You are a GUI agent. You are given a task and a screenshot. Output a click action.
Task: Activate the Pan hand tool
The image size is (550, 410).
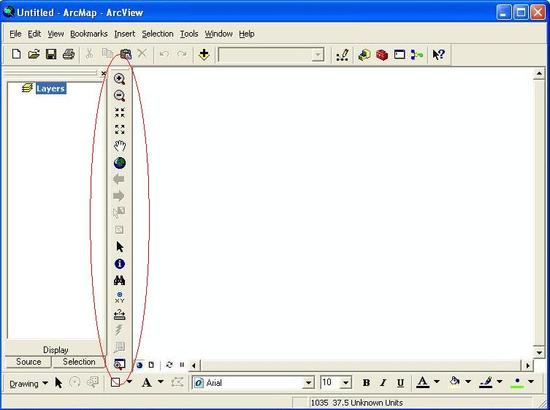(x=120, y=146)
